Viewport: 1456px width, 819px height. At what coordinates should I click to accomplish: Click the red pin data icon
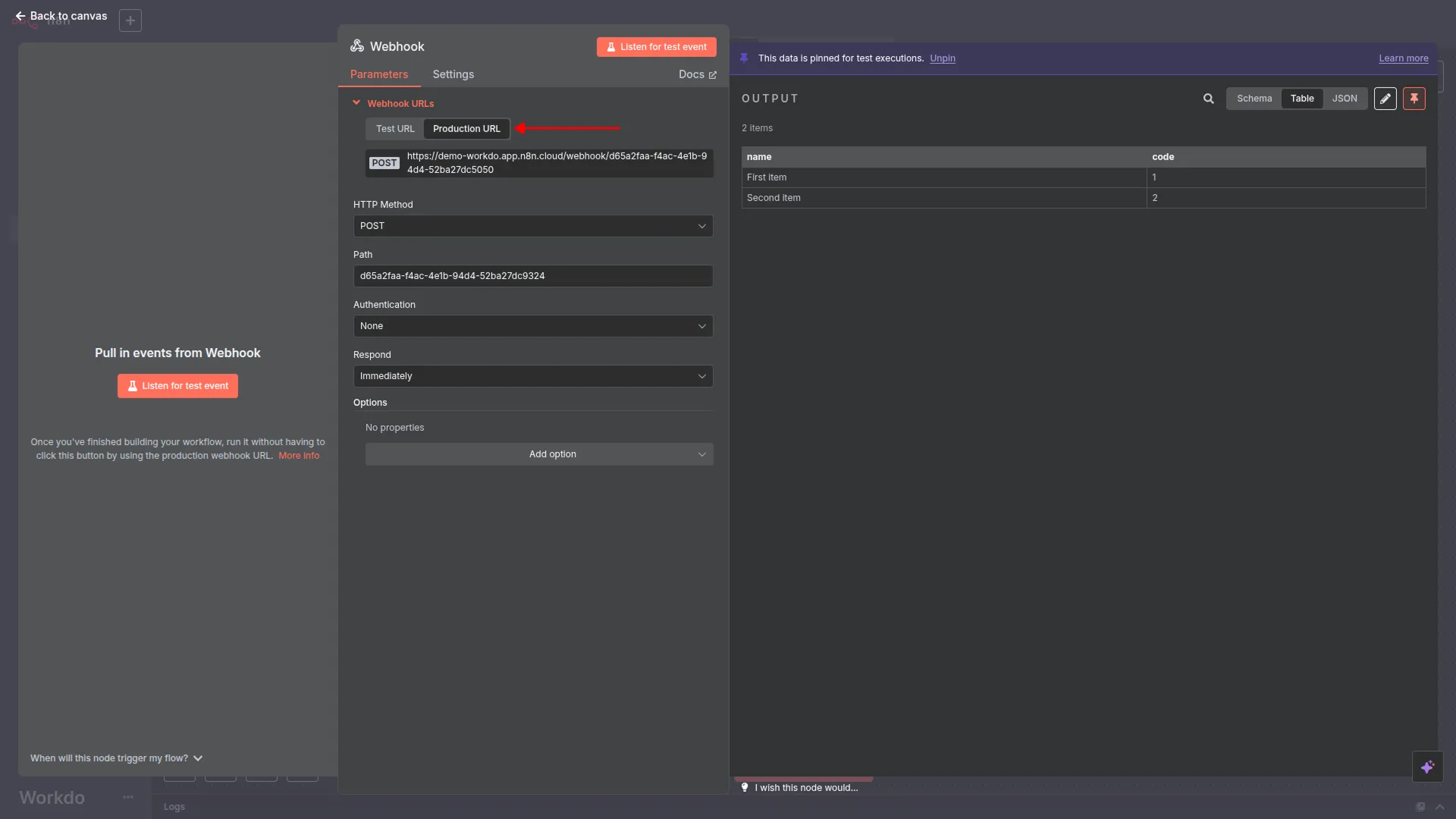click(1414, 99)
